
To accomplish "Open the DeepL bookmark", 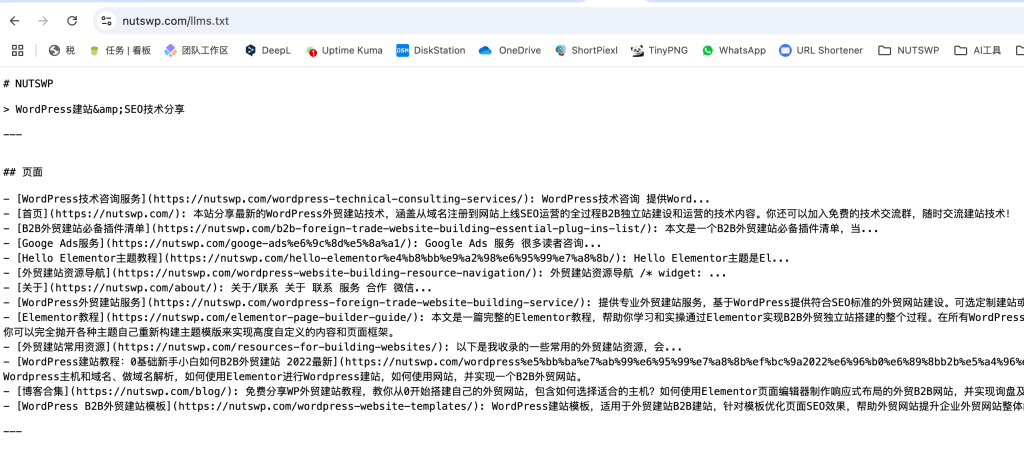I will (x=268, y=50).
